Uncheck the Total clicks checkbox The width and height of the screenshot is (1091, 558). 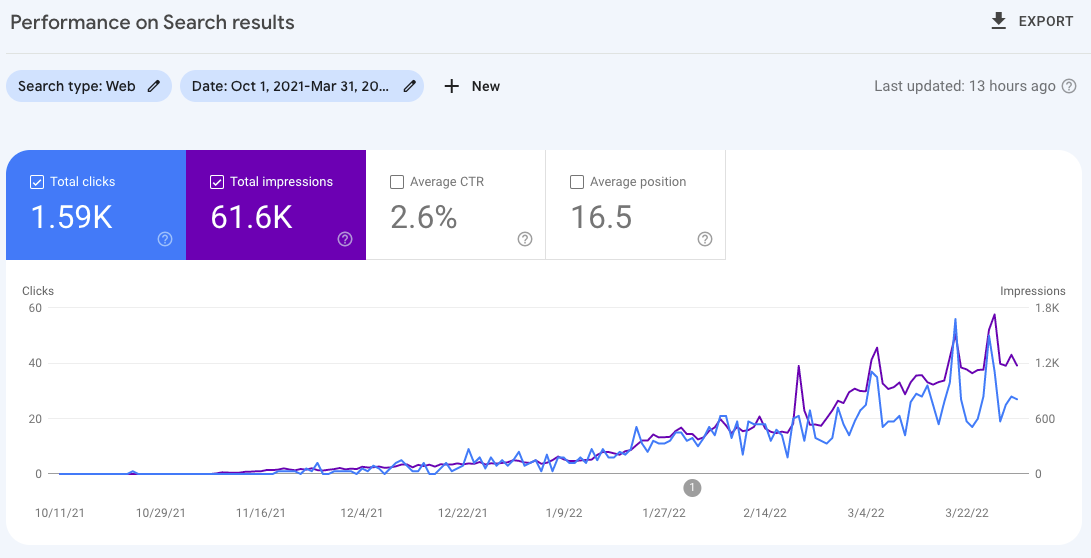coord(37,182)
